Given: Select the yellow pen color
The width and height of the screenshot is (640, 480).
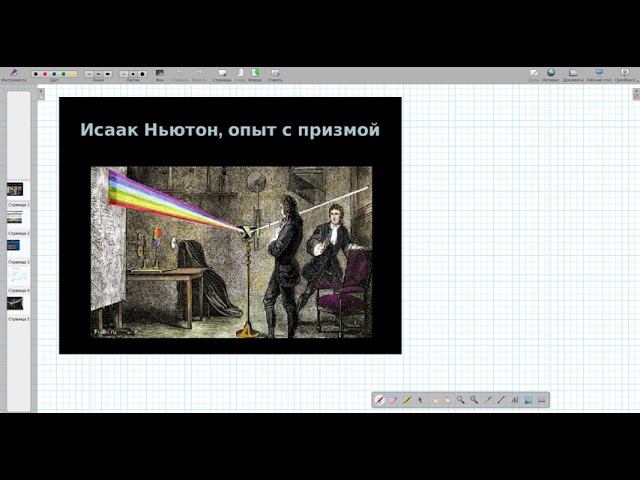Looking at the screenshot, I should pyautogui.click(x=73, y=74).
